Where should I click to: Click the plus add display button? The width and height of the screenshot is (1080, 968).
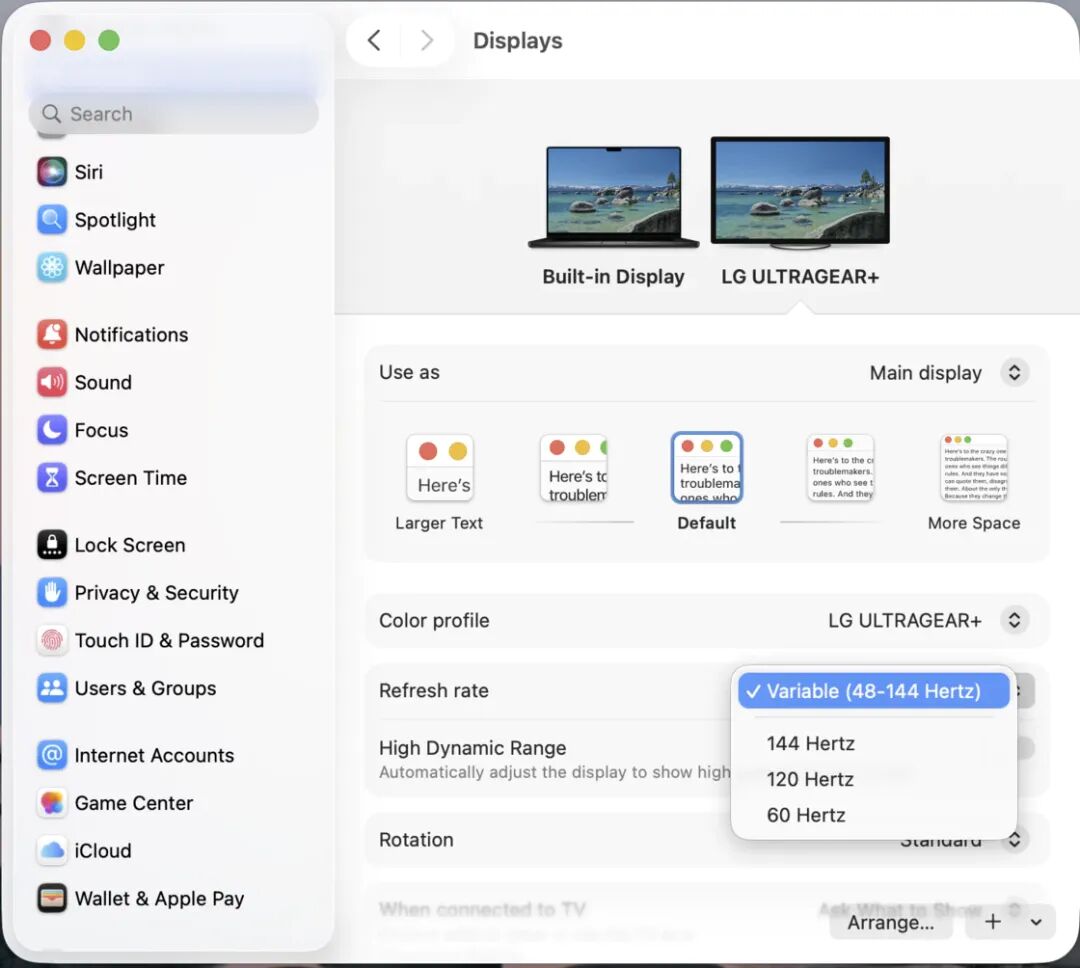pyautogui.click(x=993, y=922)
